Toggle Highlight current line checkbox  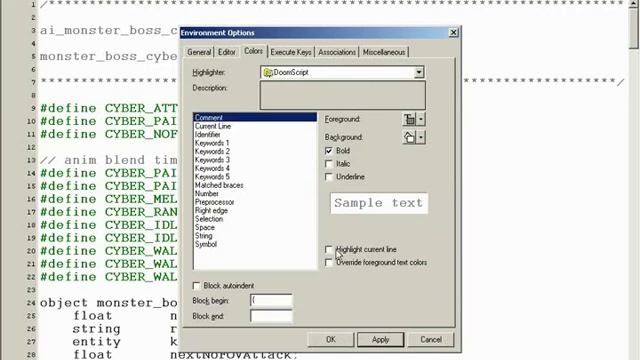(329, 249)
